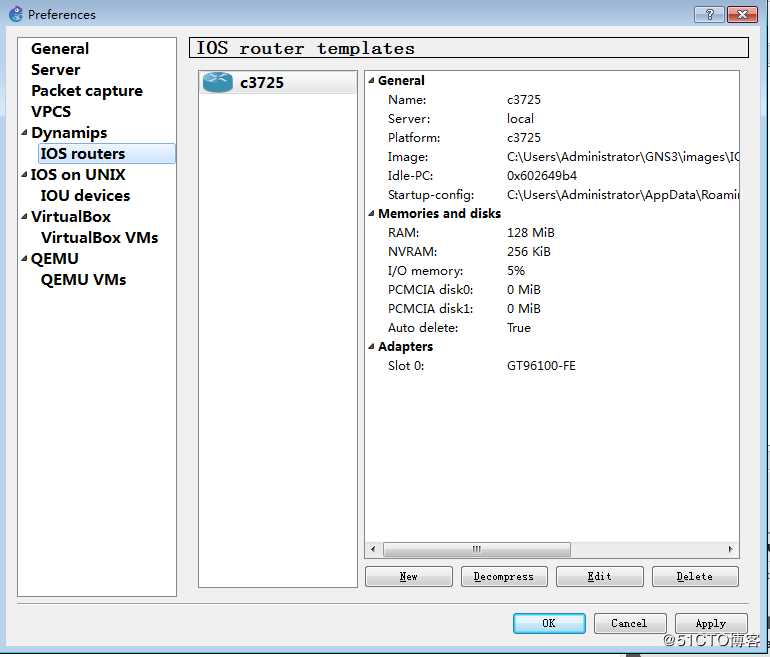Click the scrollbar left arrow
Viewport: 770px width, 657px height.
click(373, 549)
